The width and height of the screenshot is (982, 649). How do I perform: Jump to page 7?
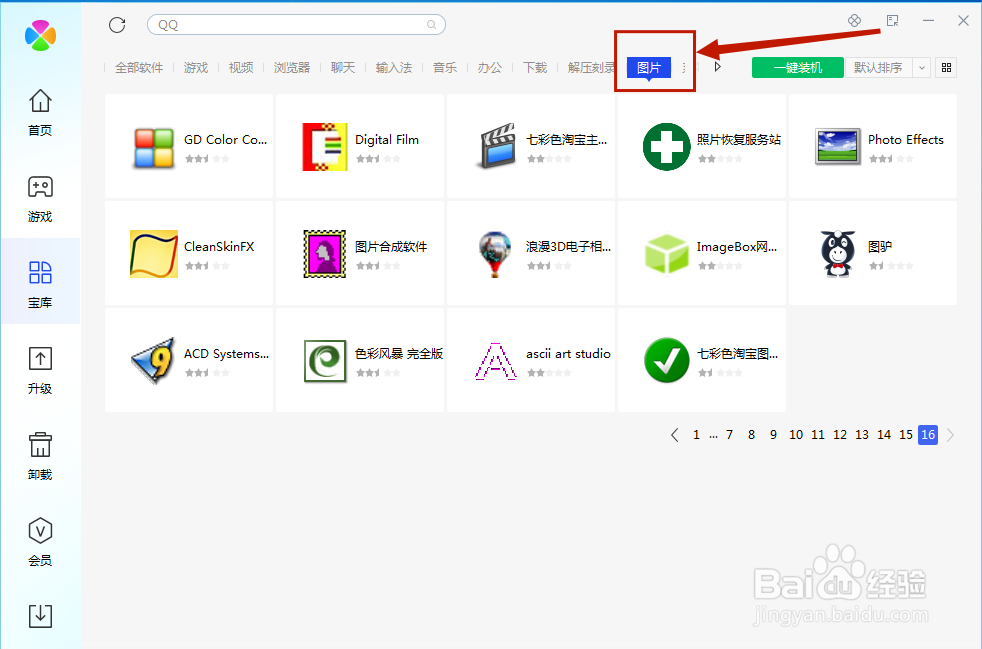pos(729,435)
